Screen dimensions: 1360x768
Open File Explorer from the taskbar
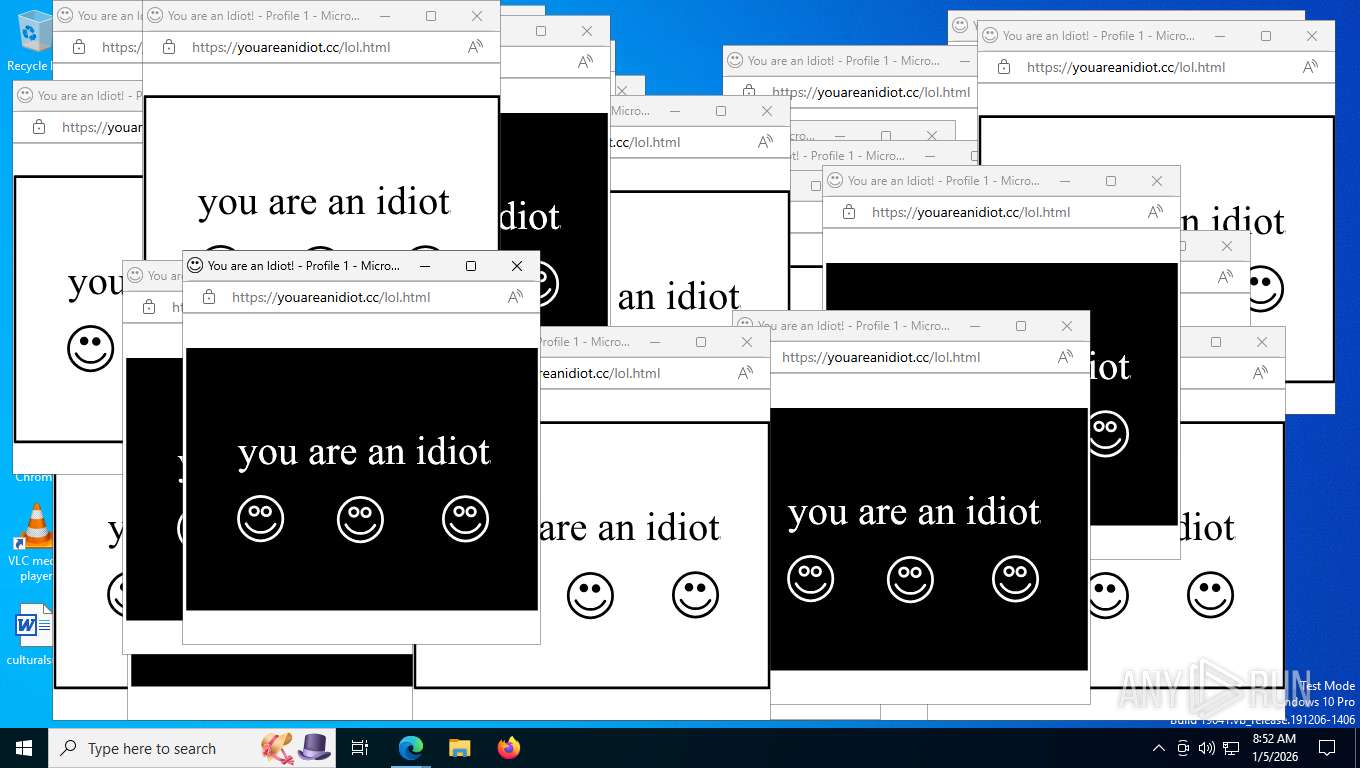tap(459, 748)
